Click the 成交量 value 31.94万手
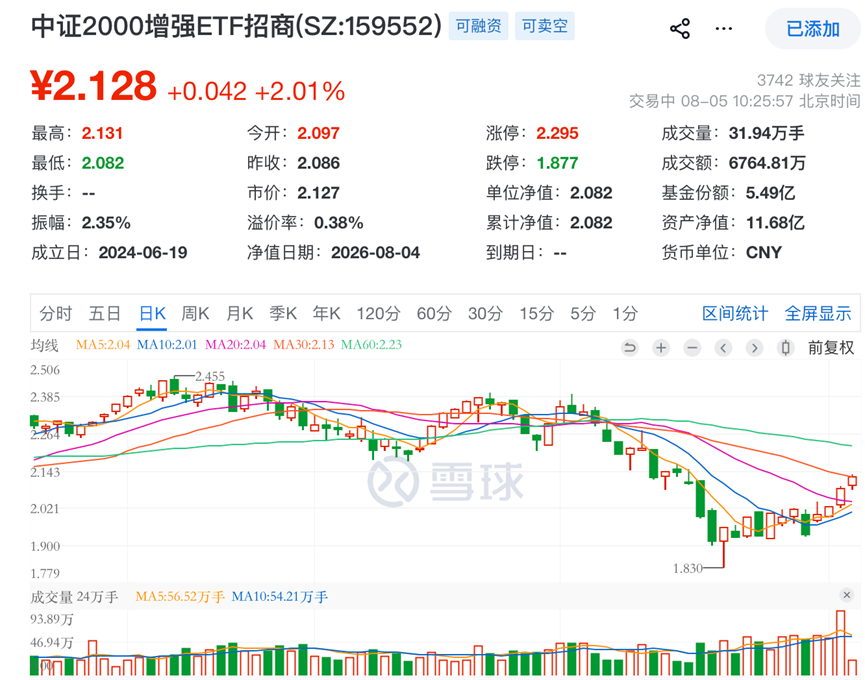The height and width of the screenshot is (680, 865). (766, 133)
